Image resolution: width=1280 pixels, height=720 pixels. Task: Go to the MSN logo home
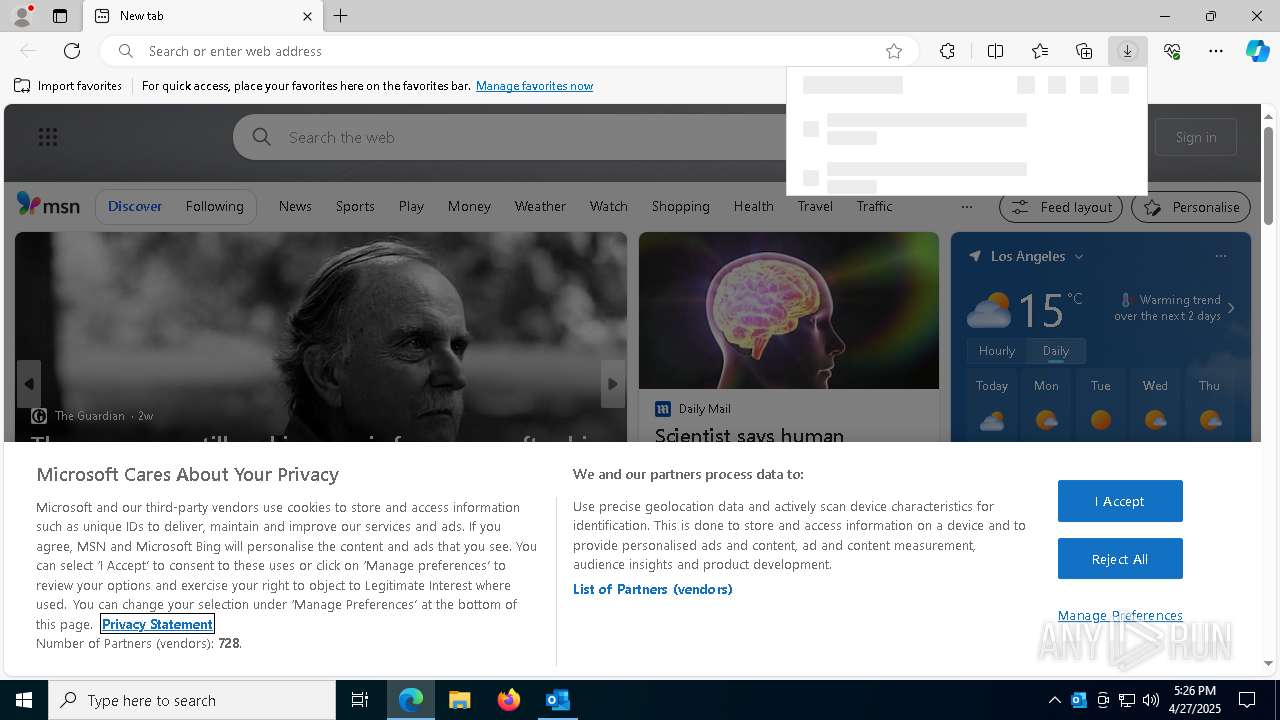[x=48, y=206]
